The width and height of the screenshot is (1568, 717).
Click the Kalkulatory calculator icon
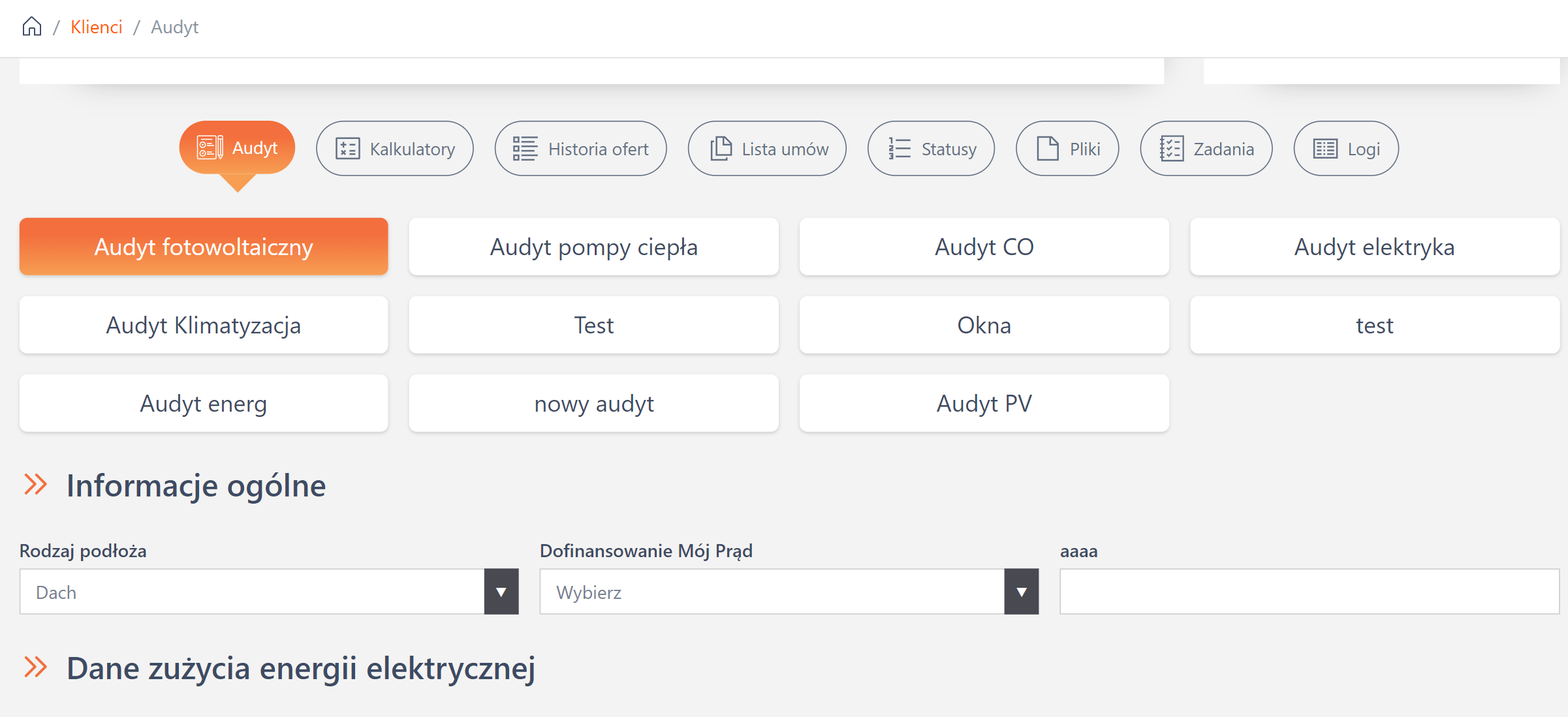coord(347,149)
